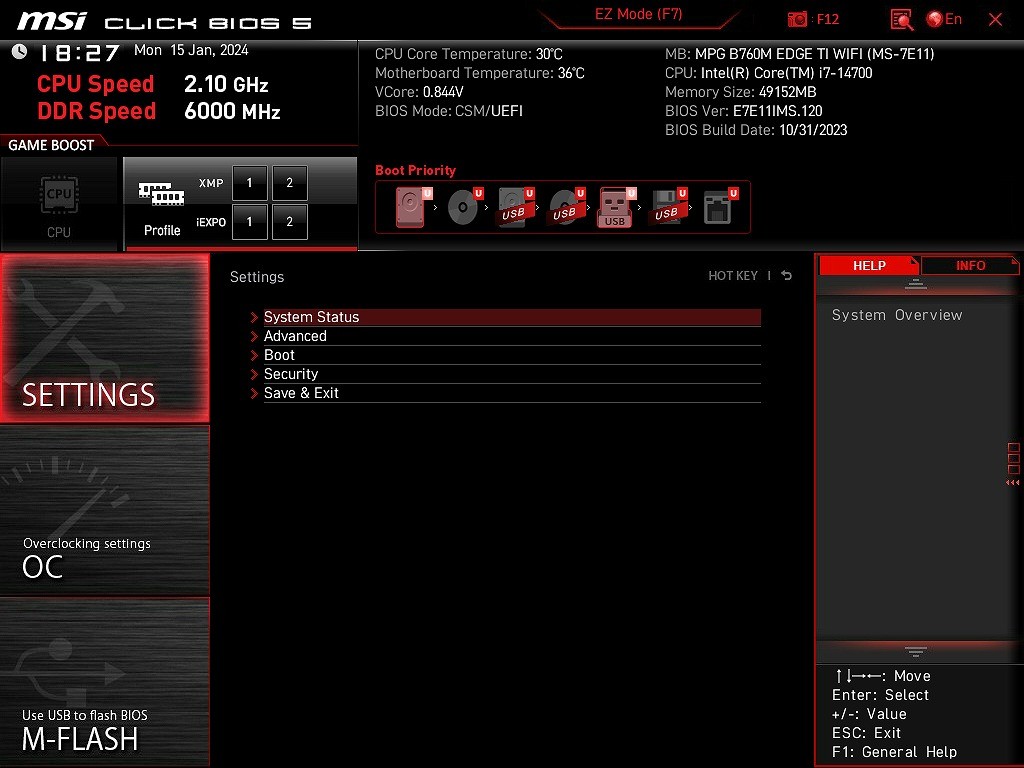Close the BIOS with the X icon
The height and width of the screenshot is (768, 1024).
[995, 20]
